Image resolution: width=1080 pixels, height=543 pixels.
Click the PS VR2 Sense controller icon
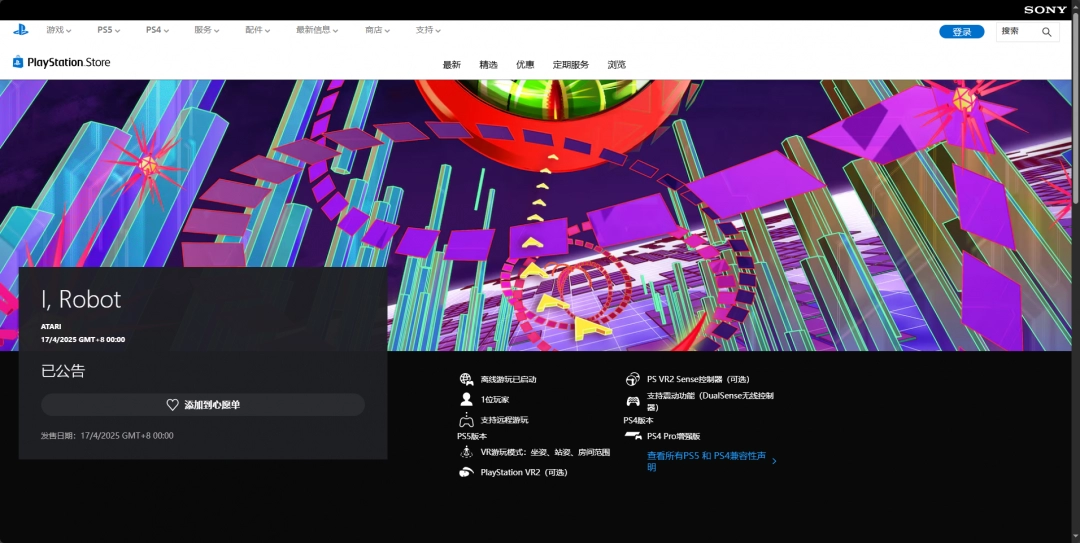coord(632,379)
